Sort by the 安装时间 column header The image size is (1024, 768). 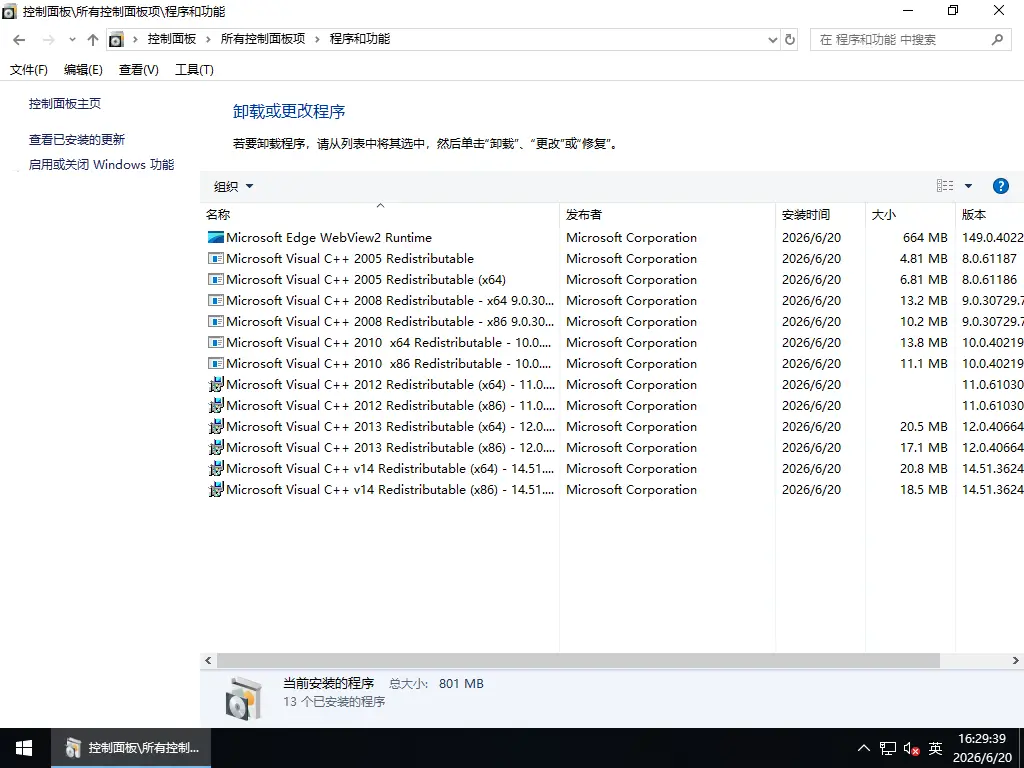(821, 214)
